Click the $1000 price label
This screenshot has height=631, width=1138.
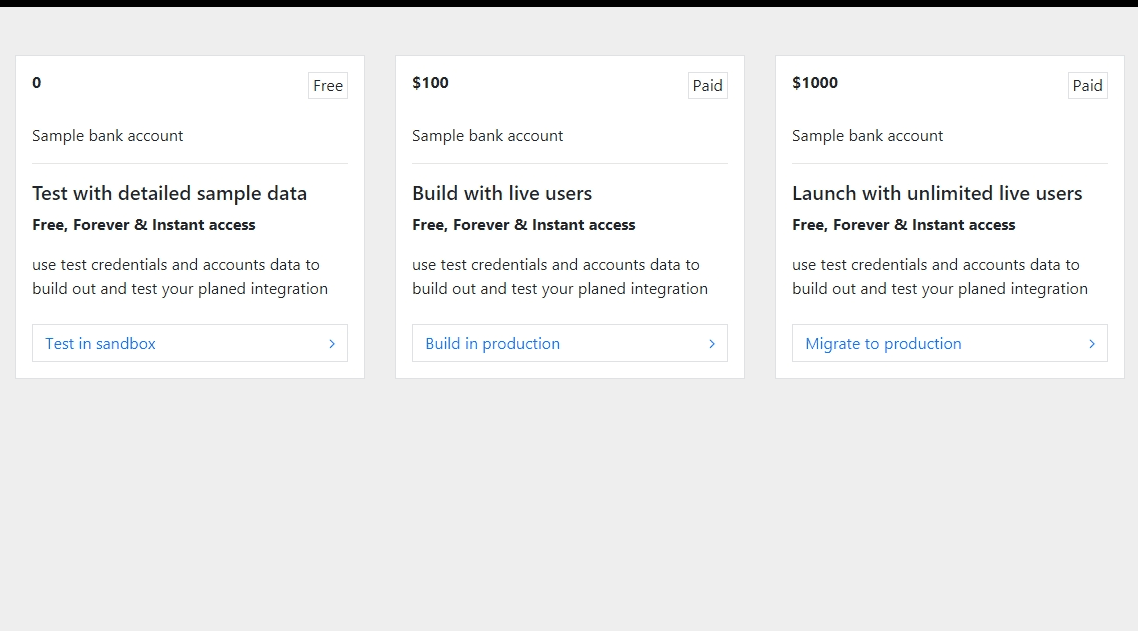pyautogui.click(x=815, y=83)
